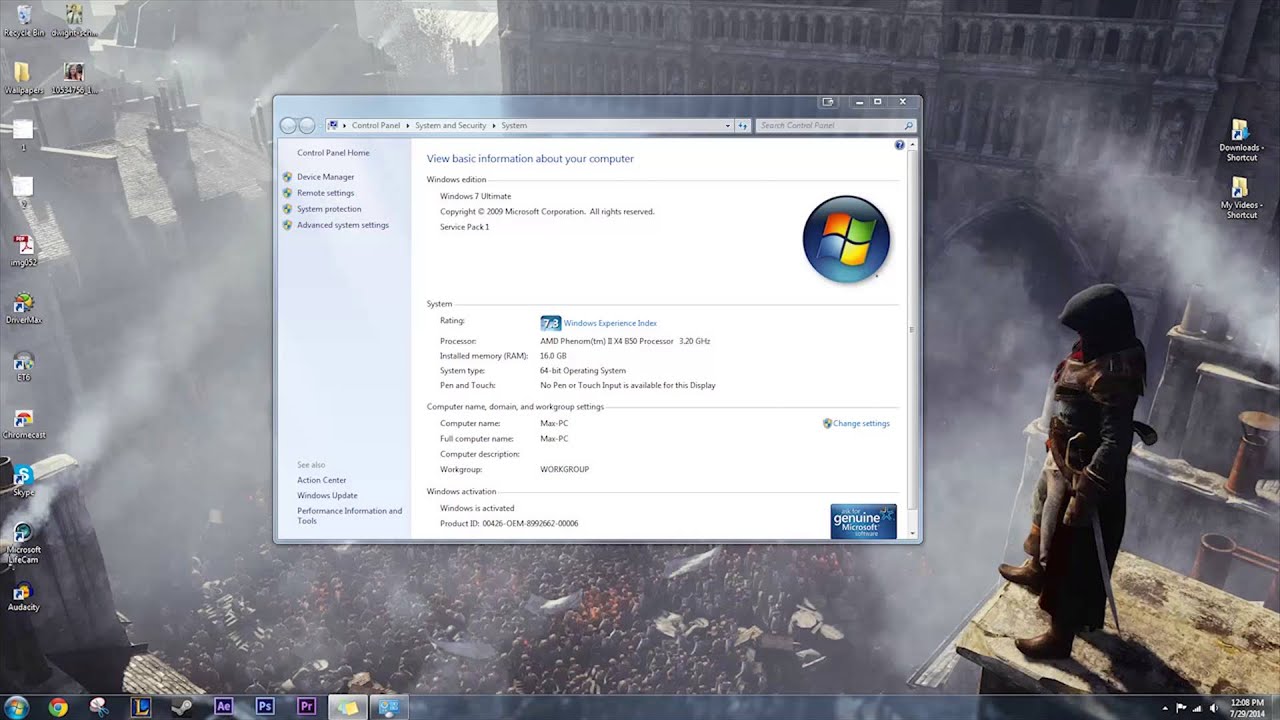The height and width of the screenshot is (720, 1280).
Task: Select the DriverMax desktop icon
Action: pos(23,308)
